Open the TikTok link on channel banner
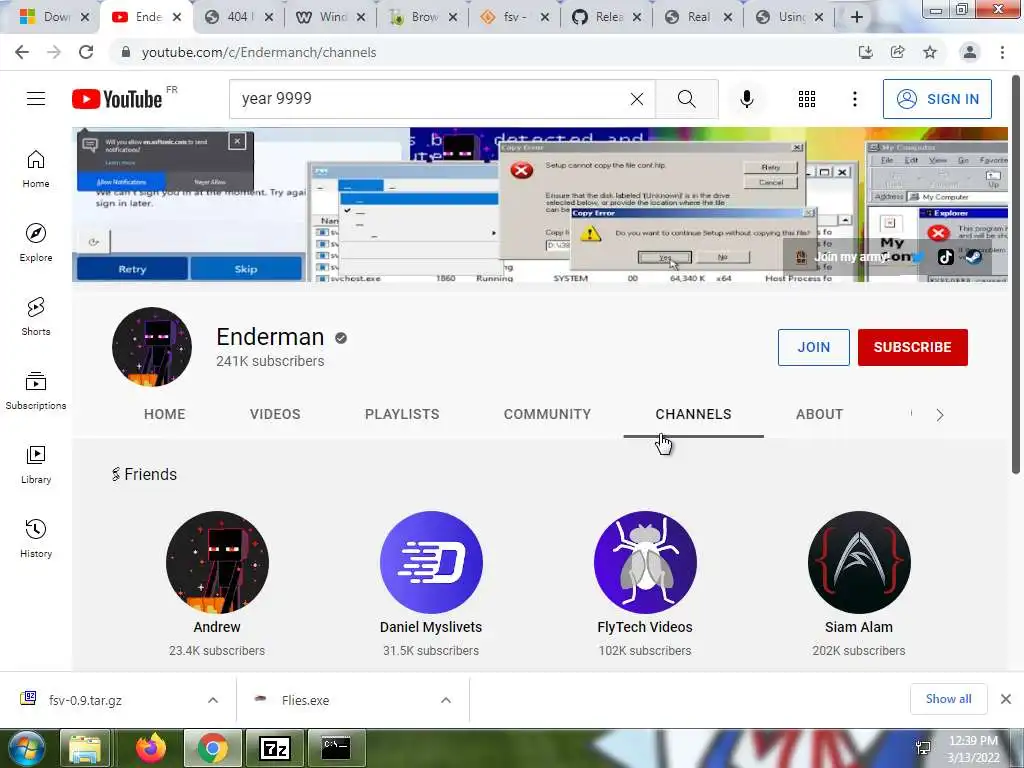 pos(946,257)
